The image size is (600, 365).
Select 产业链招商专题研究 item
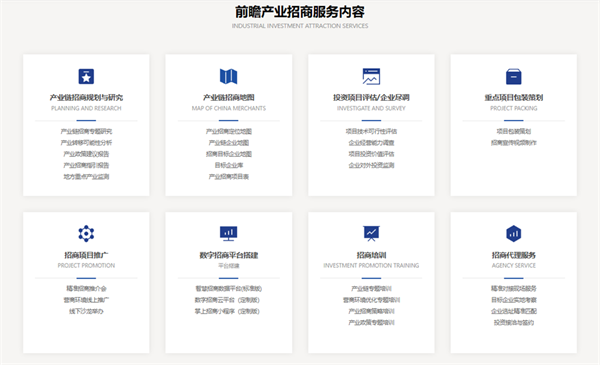pyautogui.click(x=86, y=132)
